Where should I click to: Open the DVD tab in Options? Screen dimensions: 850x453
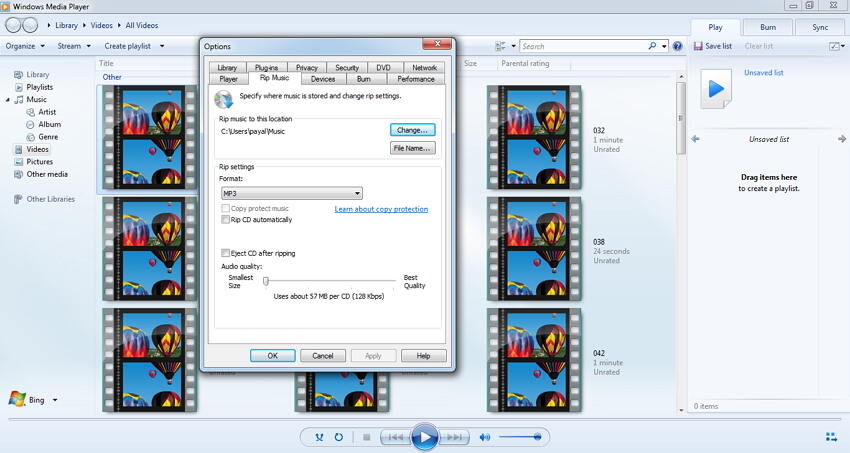click(383, 68)
